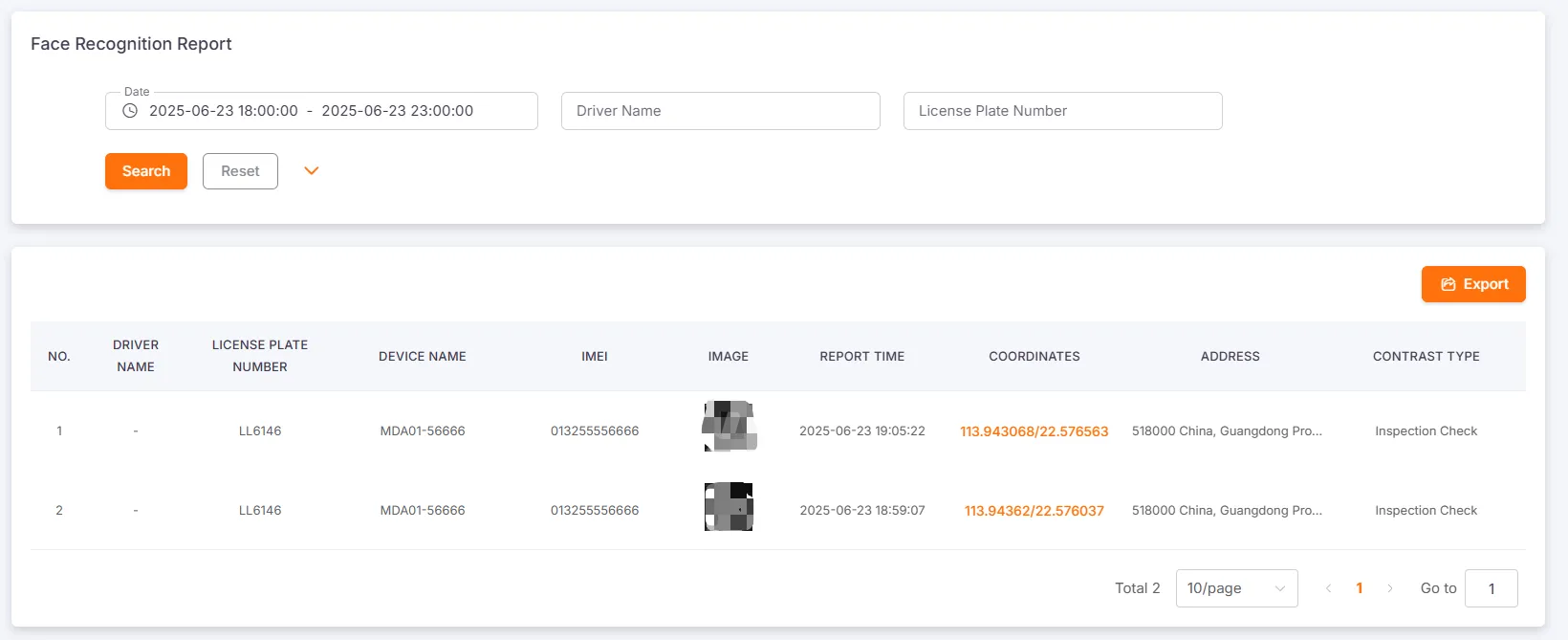1568x640 pixels.
Task: Reset the search filters
Action: coord(240,171)
